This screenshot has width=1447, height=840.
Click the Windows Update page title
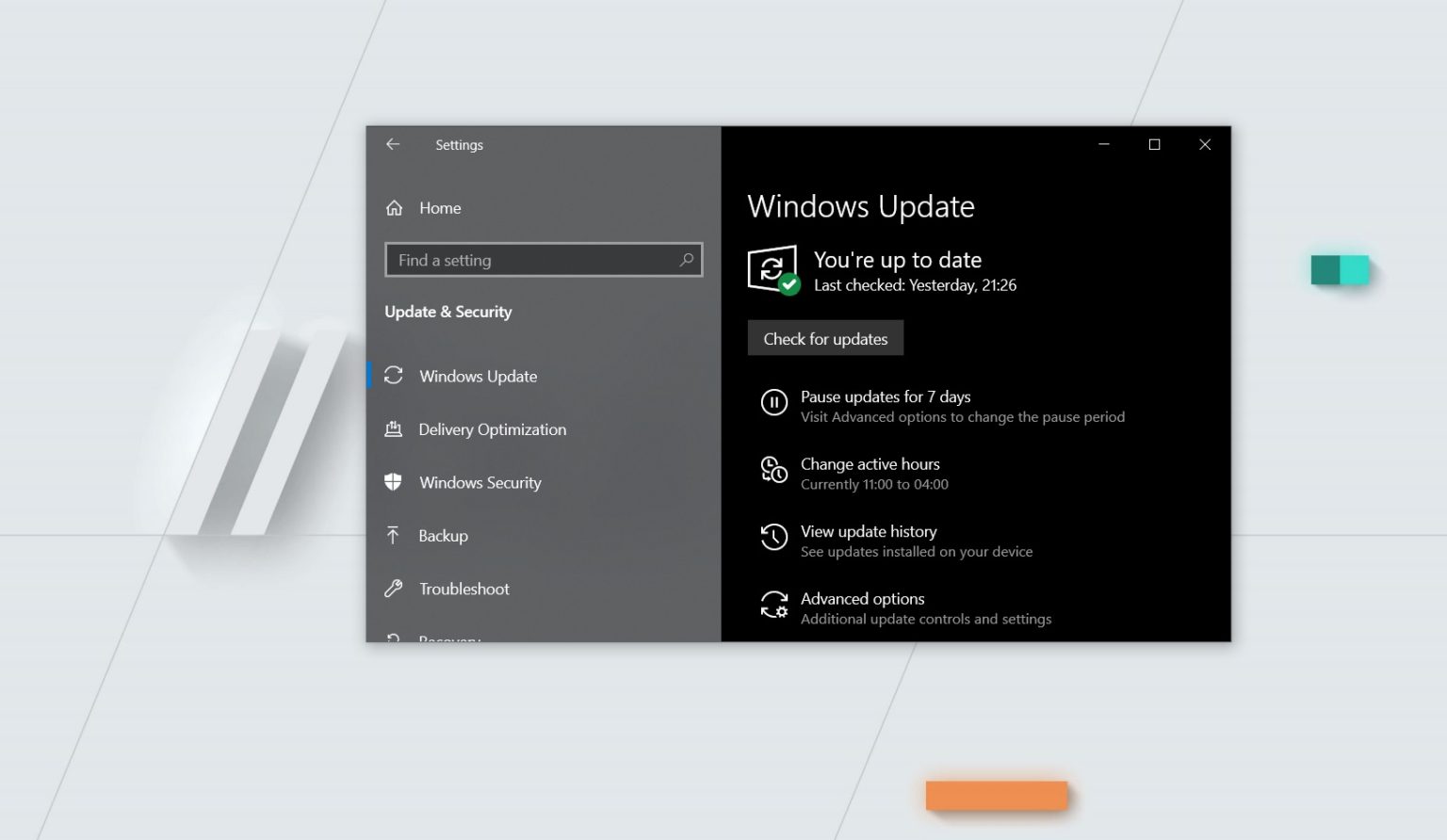coord(861,206)
